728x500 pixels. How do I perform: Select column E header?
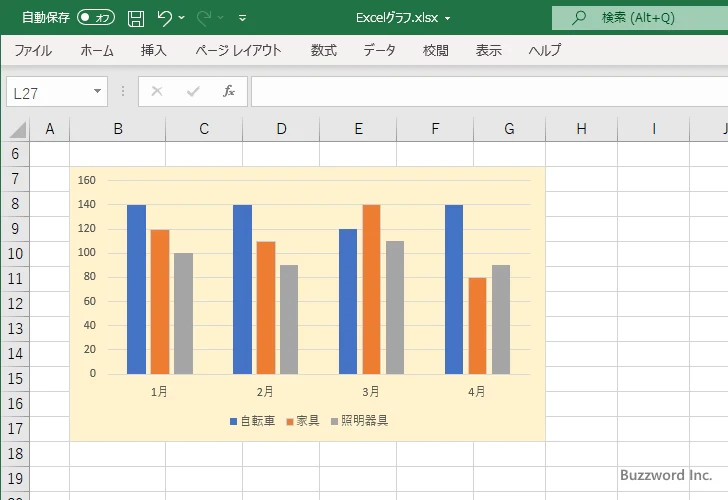pos(358,129)
